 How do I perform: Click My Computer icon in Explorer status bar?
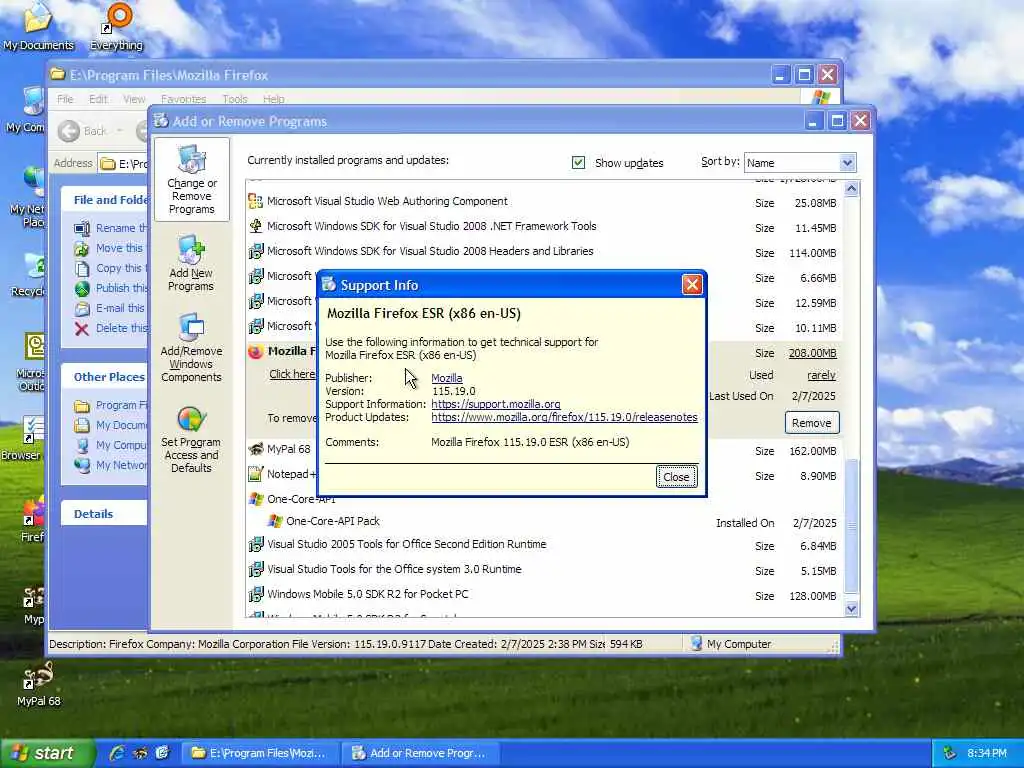696,644
